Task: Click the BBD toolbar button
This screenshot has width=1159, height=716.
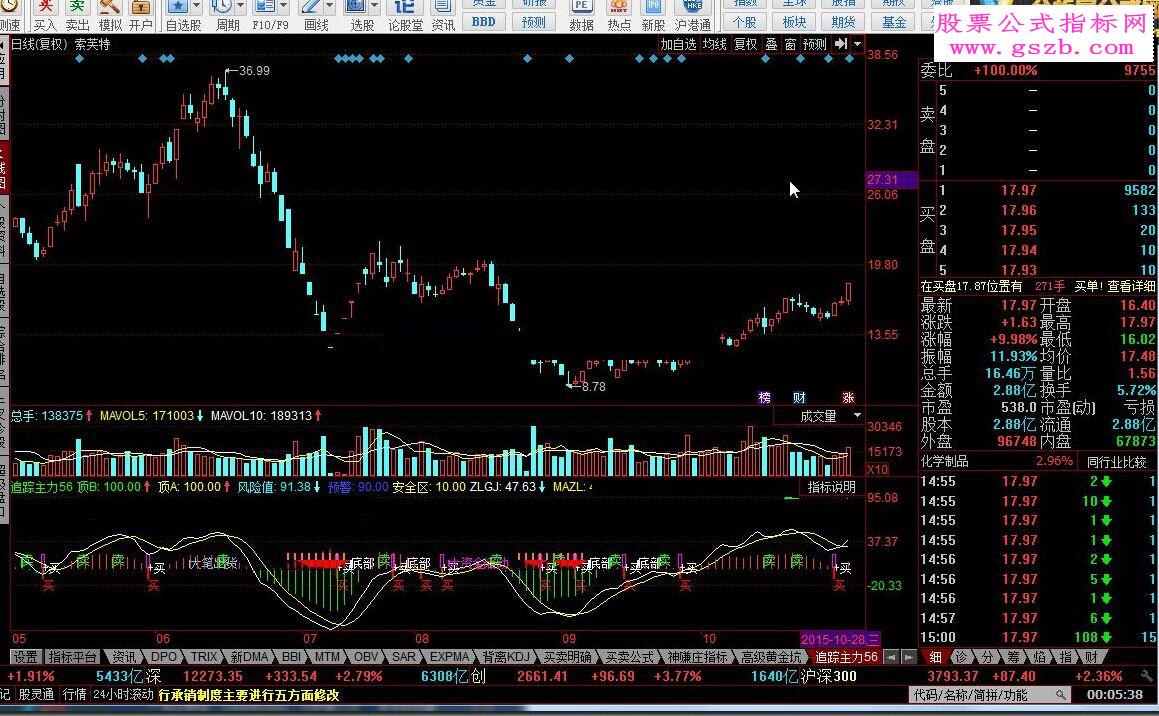Action: (x=483, y=22)
